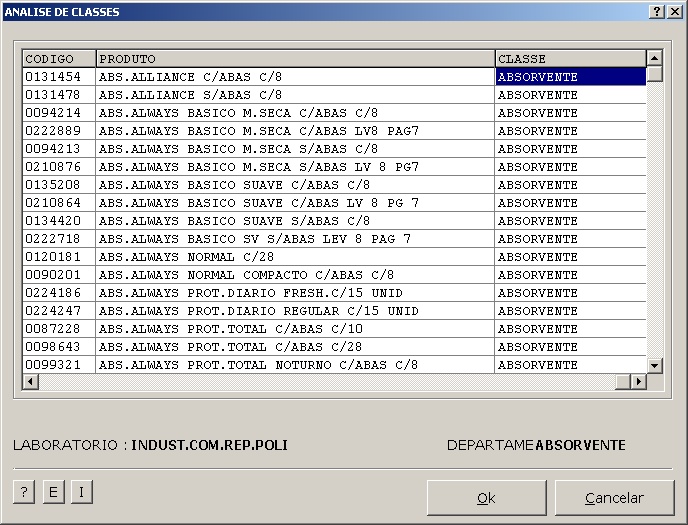The width and height of the screenshot is (688, 525).
Task: Open the title bar help button
Action: click(x=656, y=12)
